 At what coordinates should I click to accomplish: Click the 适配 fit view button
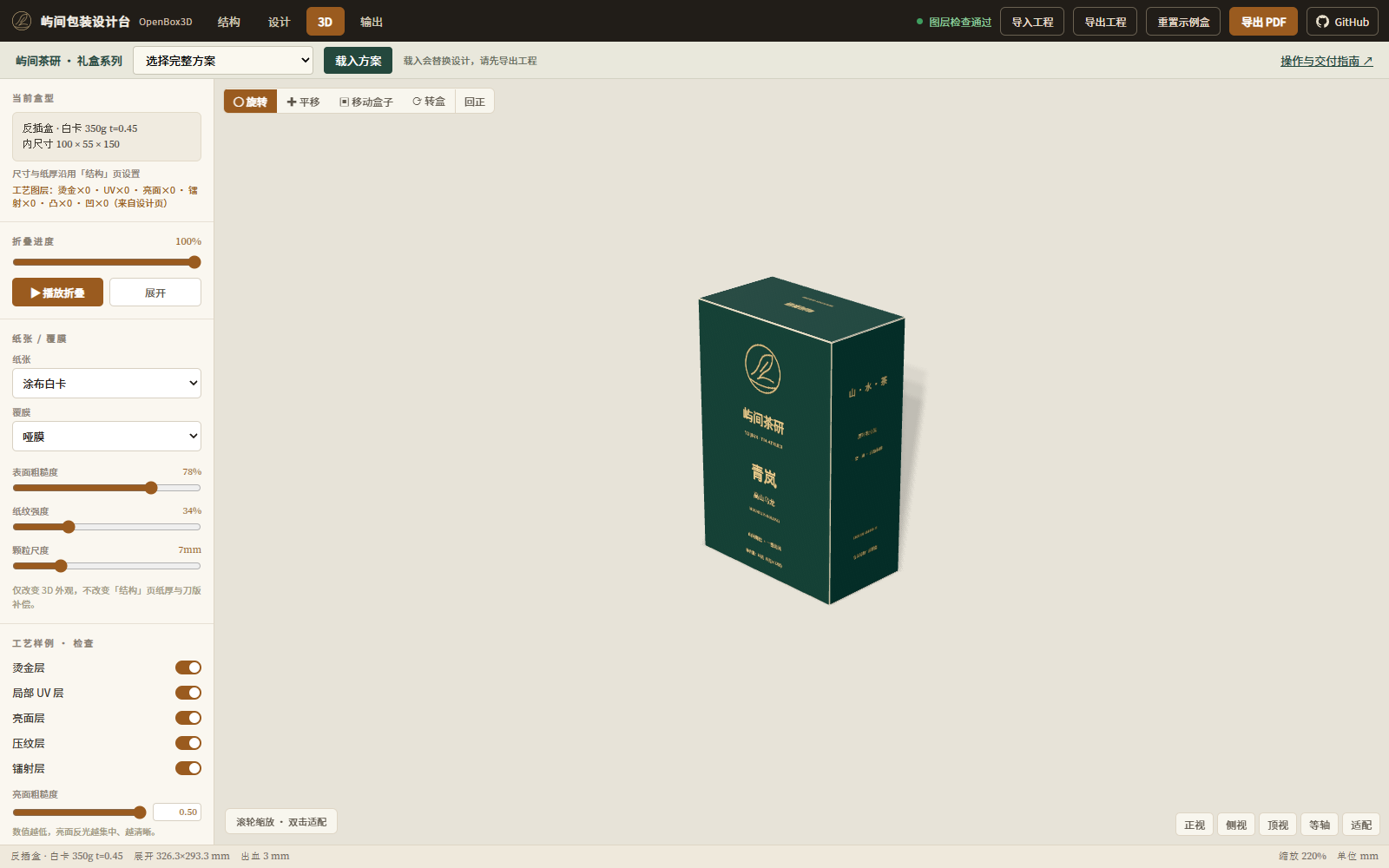[x=1361, y=825]
